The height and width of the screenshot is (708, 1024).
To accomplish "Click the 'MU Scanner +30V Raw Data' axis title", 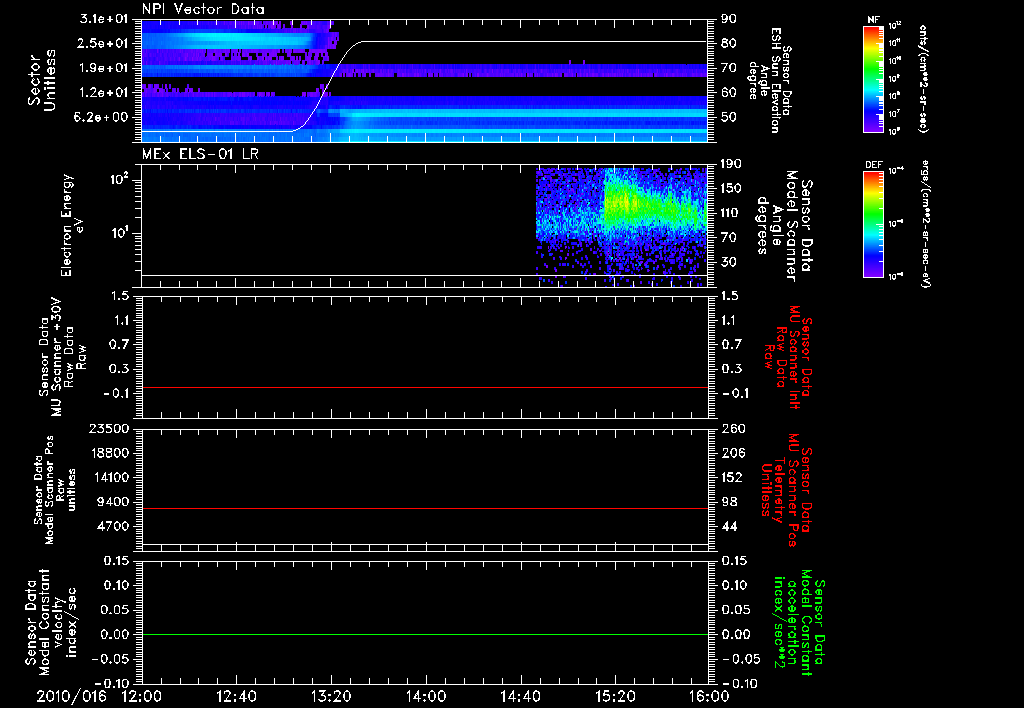I will [x=61, y=358].
